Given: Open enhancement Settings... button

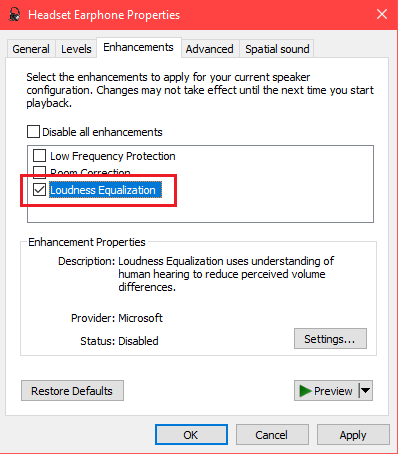Looking at the screenshot, I should click(x=330, y=339).
